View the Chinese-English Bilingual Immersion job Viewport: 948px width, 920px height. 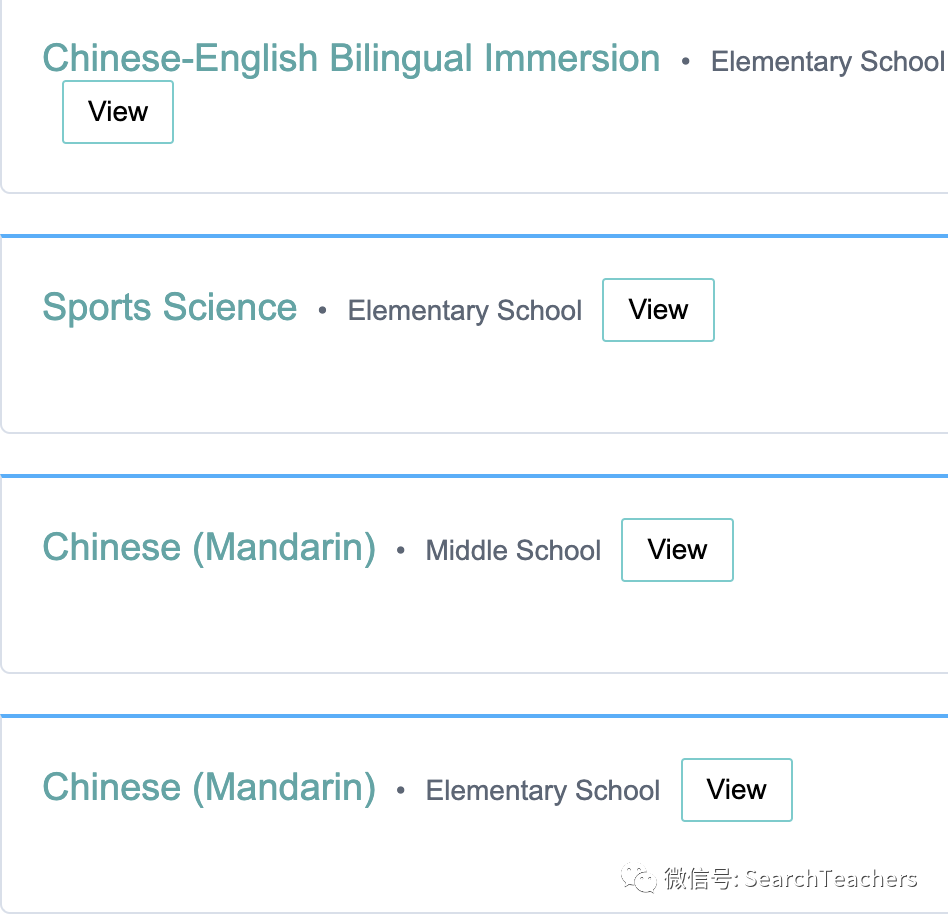point(118,112)
